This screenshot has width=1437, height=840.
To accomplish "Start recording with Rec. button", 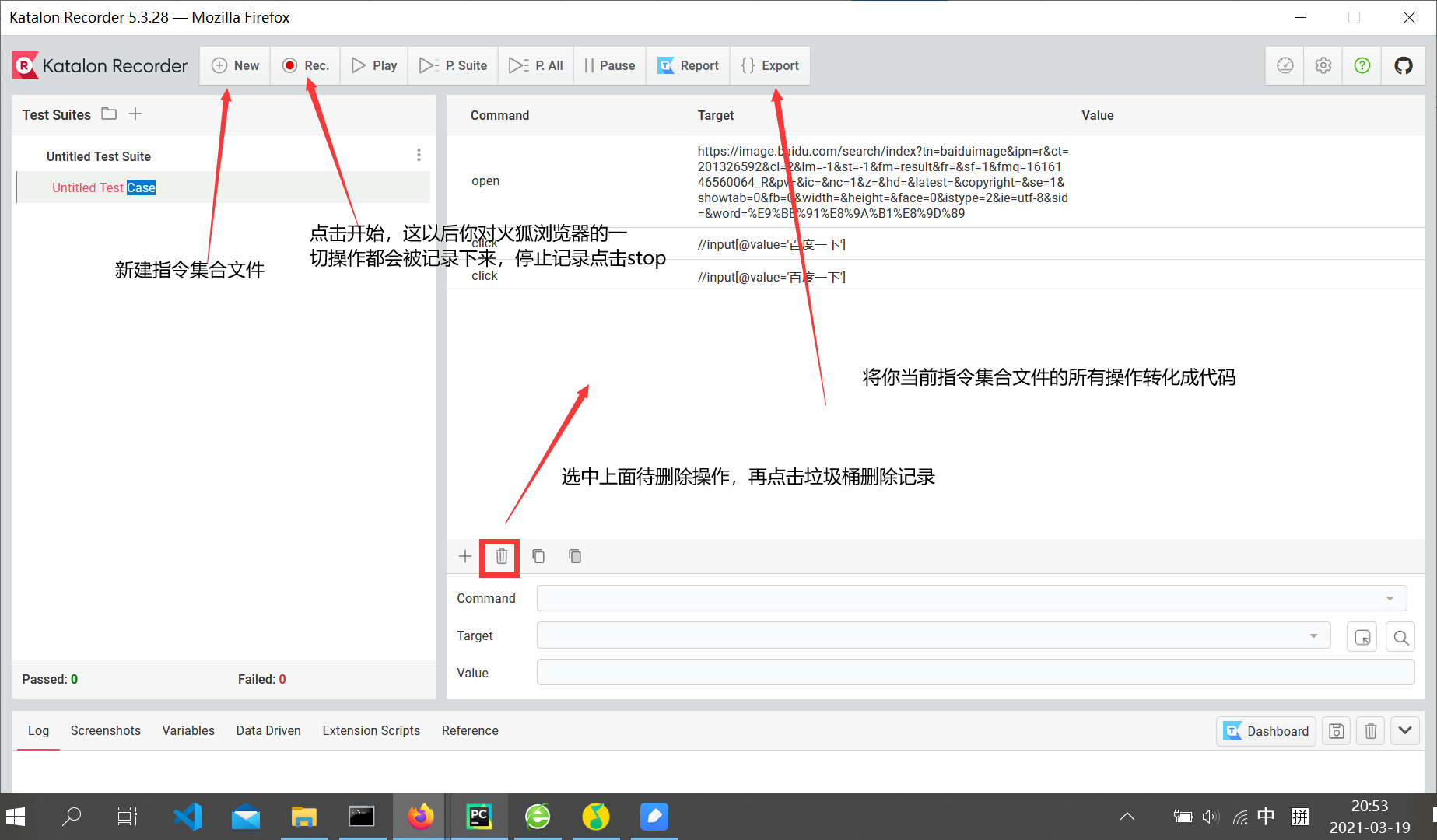I will pos(305,65).
